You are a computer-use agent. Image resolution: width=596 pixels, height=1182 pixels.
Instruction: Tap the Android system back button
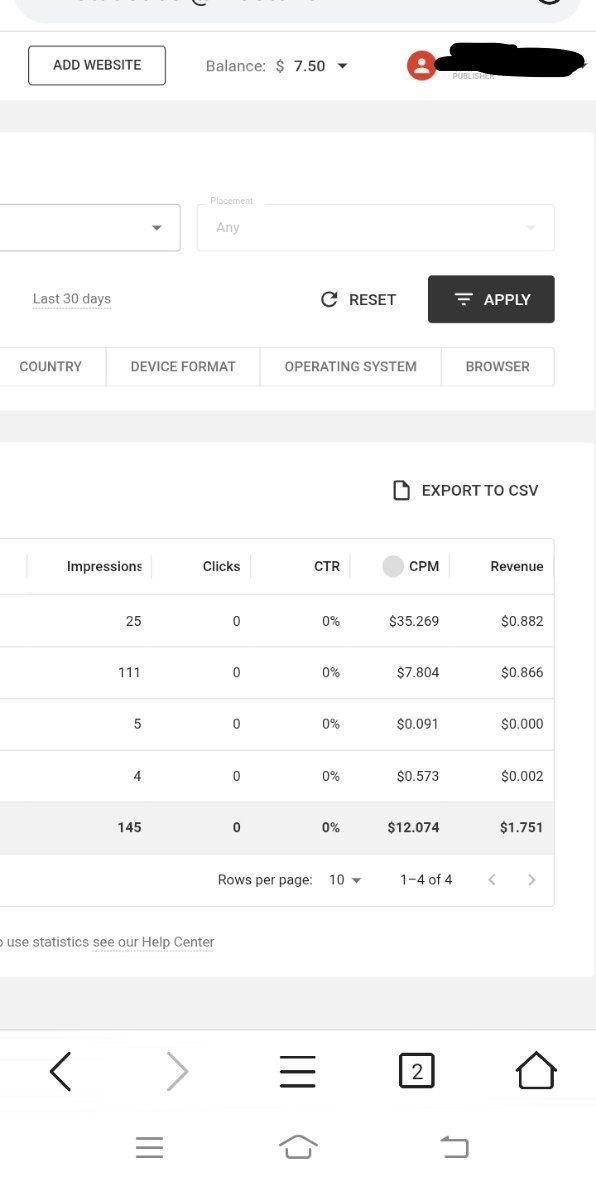coord(454,1147)
